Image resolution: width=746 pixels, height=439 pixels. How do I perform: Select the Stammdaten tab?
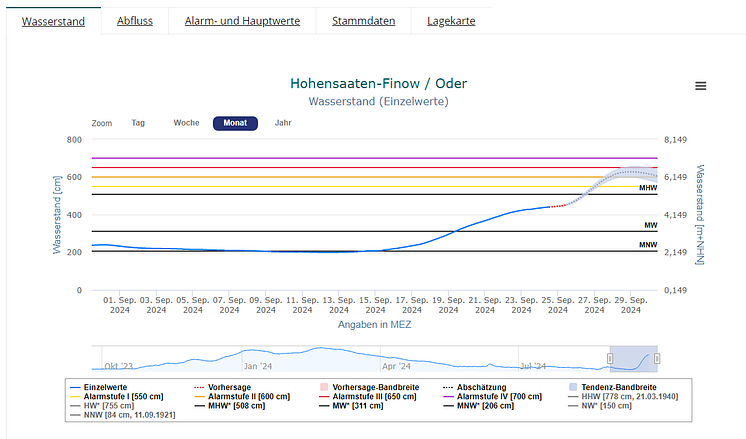[363, 21]
